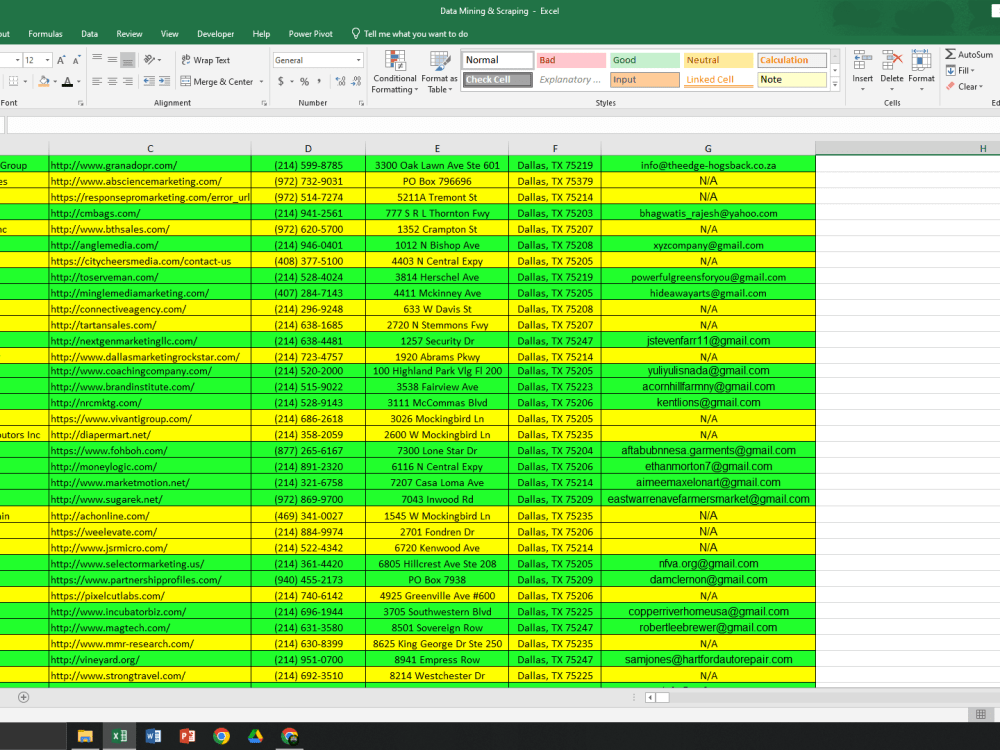The width and height of the screenshot is (1000, 750).
Task: Apply the Input cell style
Action: coord(645,80)
